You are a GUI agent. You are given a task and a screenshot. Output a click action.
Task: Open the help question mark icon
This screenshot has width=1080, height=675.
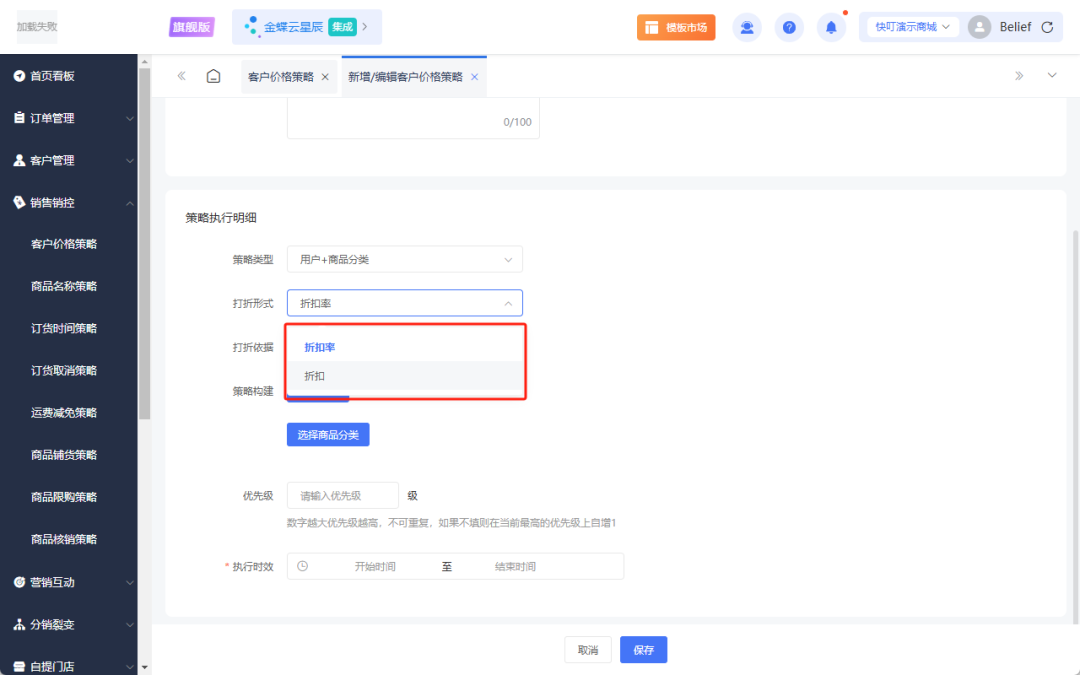point(789,26)
